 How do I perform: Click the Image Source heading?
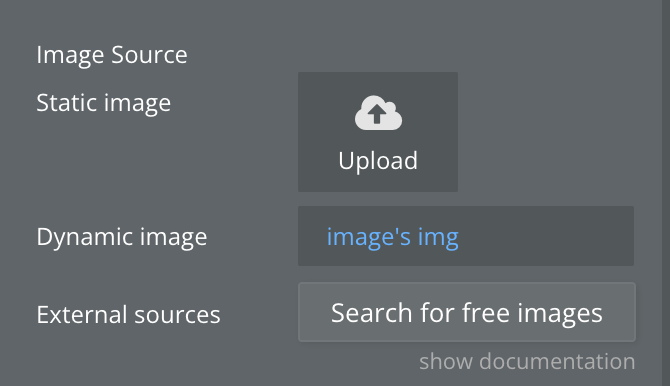coord(112,55)
